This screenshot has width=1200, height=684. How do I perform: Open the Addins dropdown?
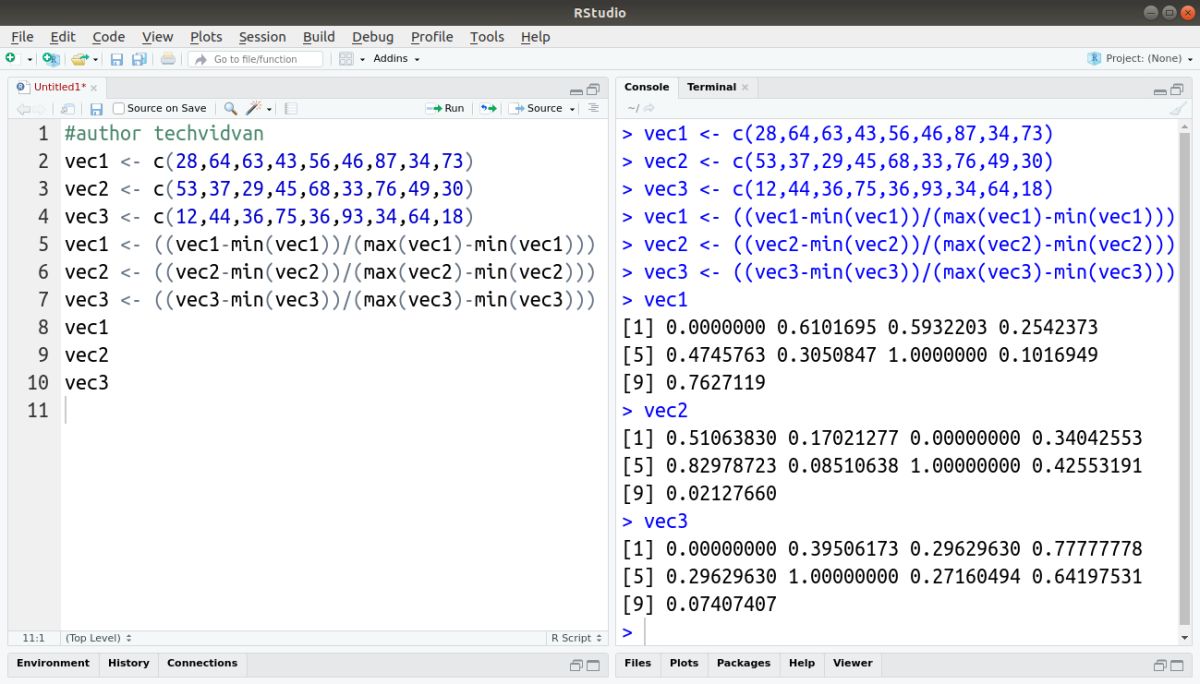click(390, 58)
